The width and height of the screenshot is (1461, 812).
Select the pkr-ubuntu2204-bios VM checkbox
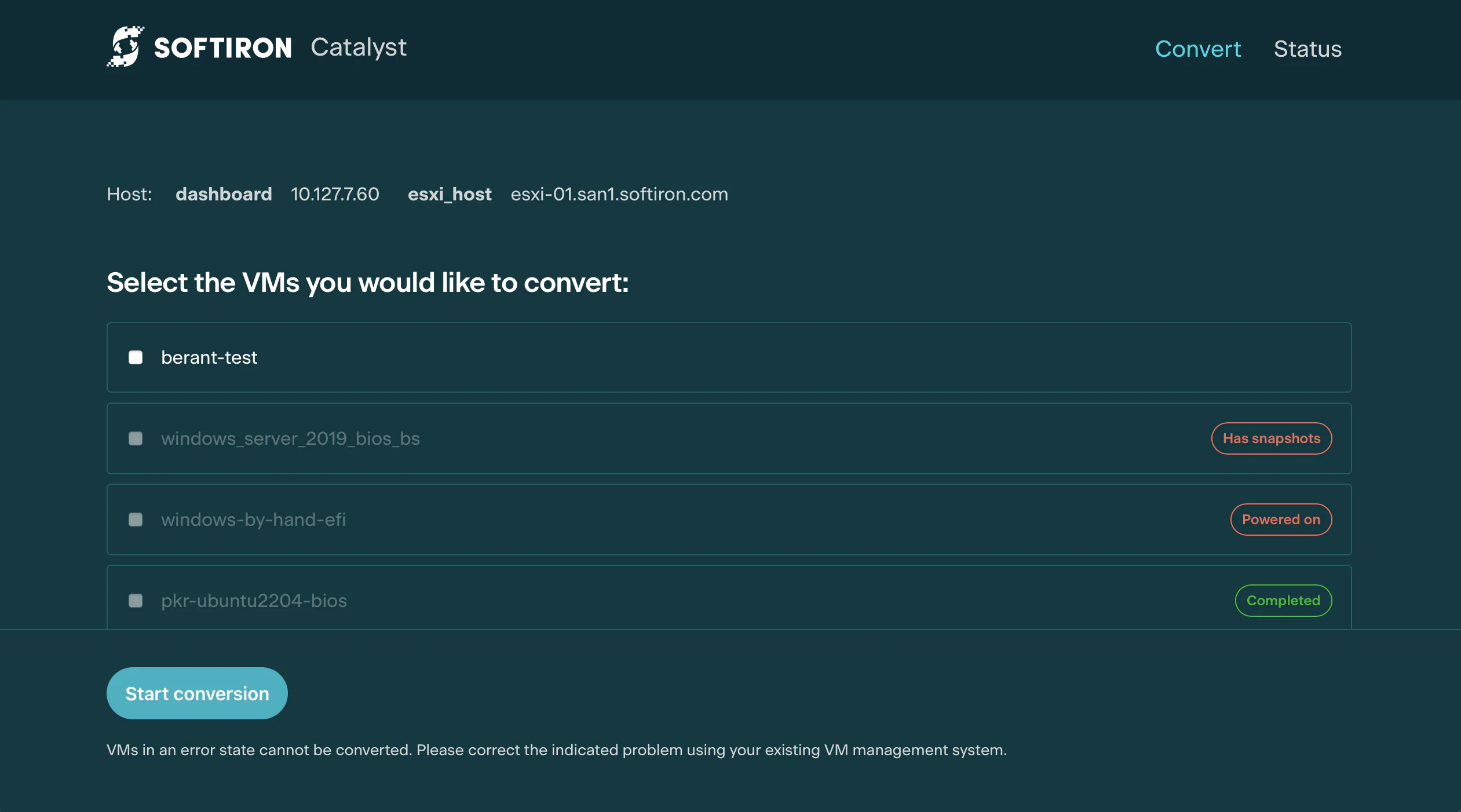(x=135, y=600)
